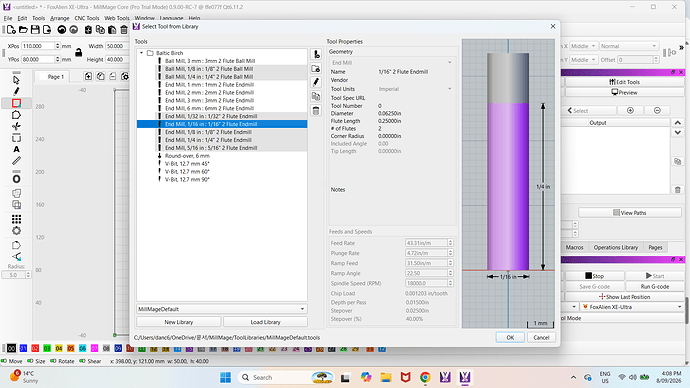The width and height of the screenshot is (690, 388).
Task: Confirm tool selection with OK button
Action: (x=510, y=337)
